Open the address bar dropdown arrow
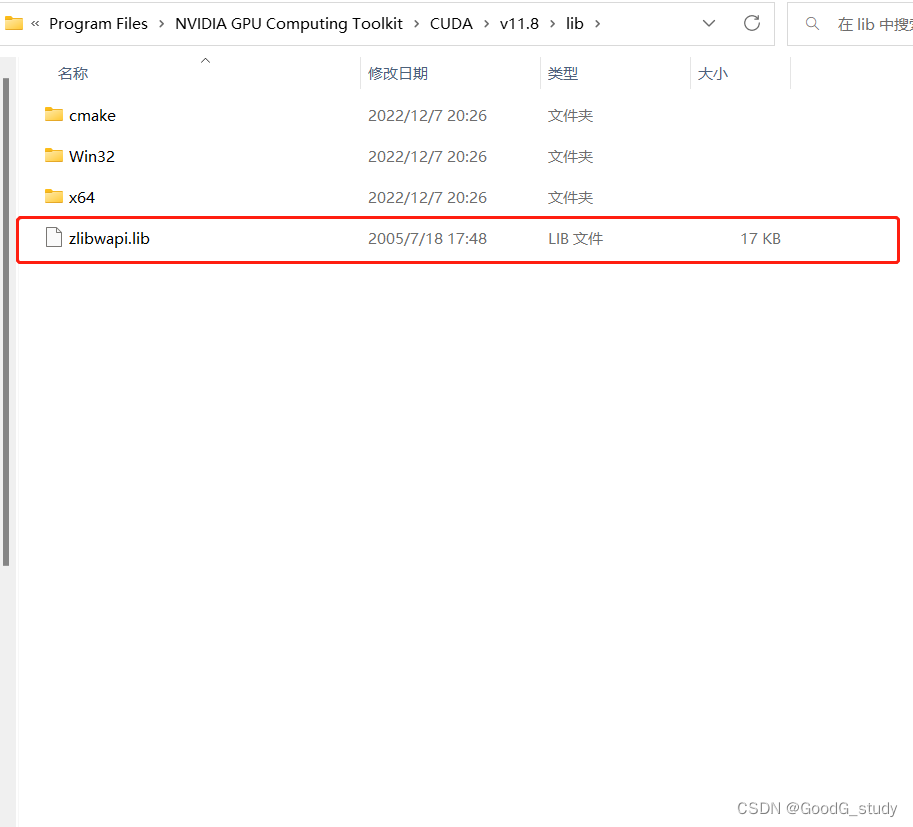This screenshot has height=827, width=913. 709,23
